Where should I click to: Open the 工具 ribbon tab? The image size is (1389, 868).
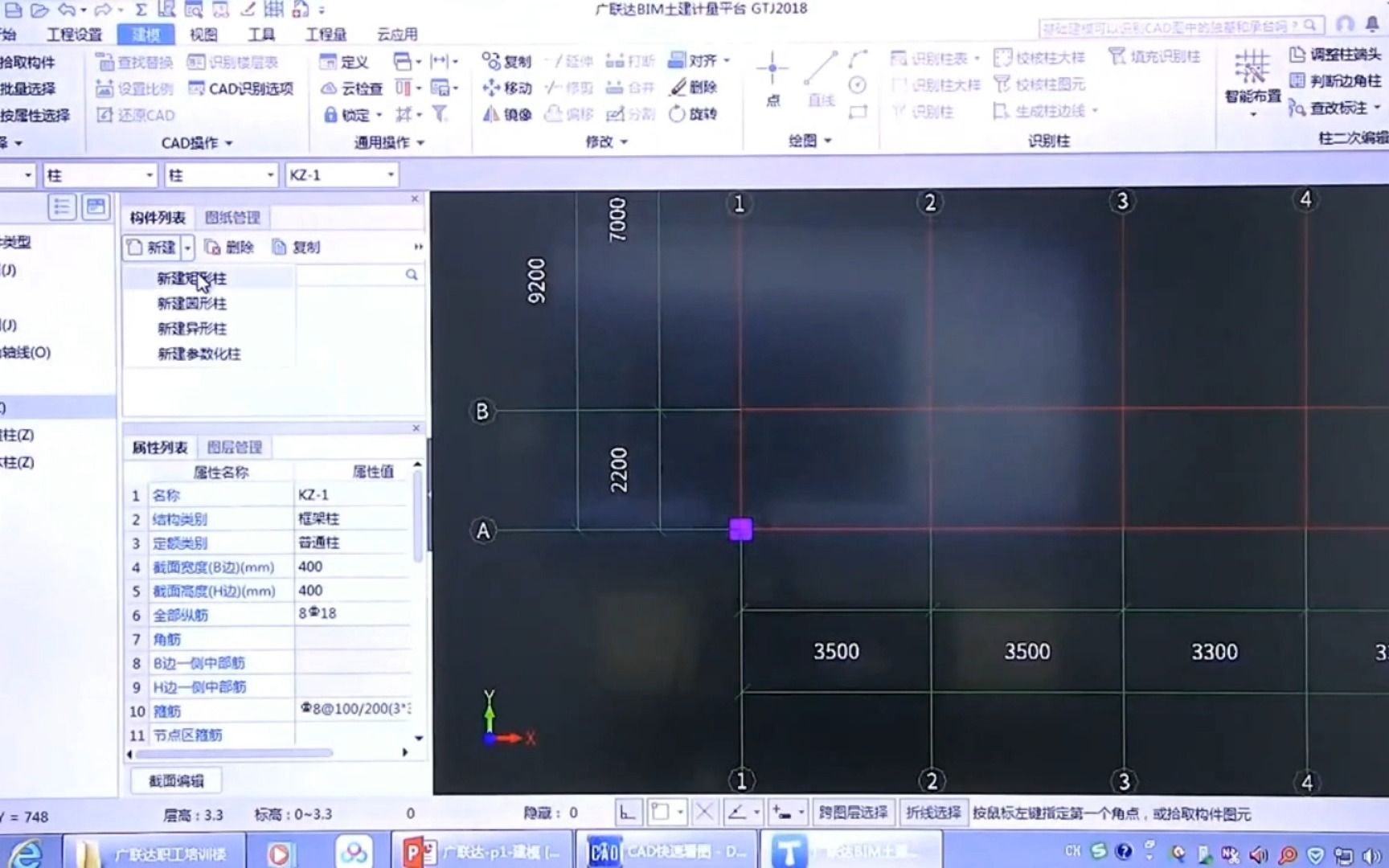click(261, 35)
